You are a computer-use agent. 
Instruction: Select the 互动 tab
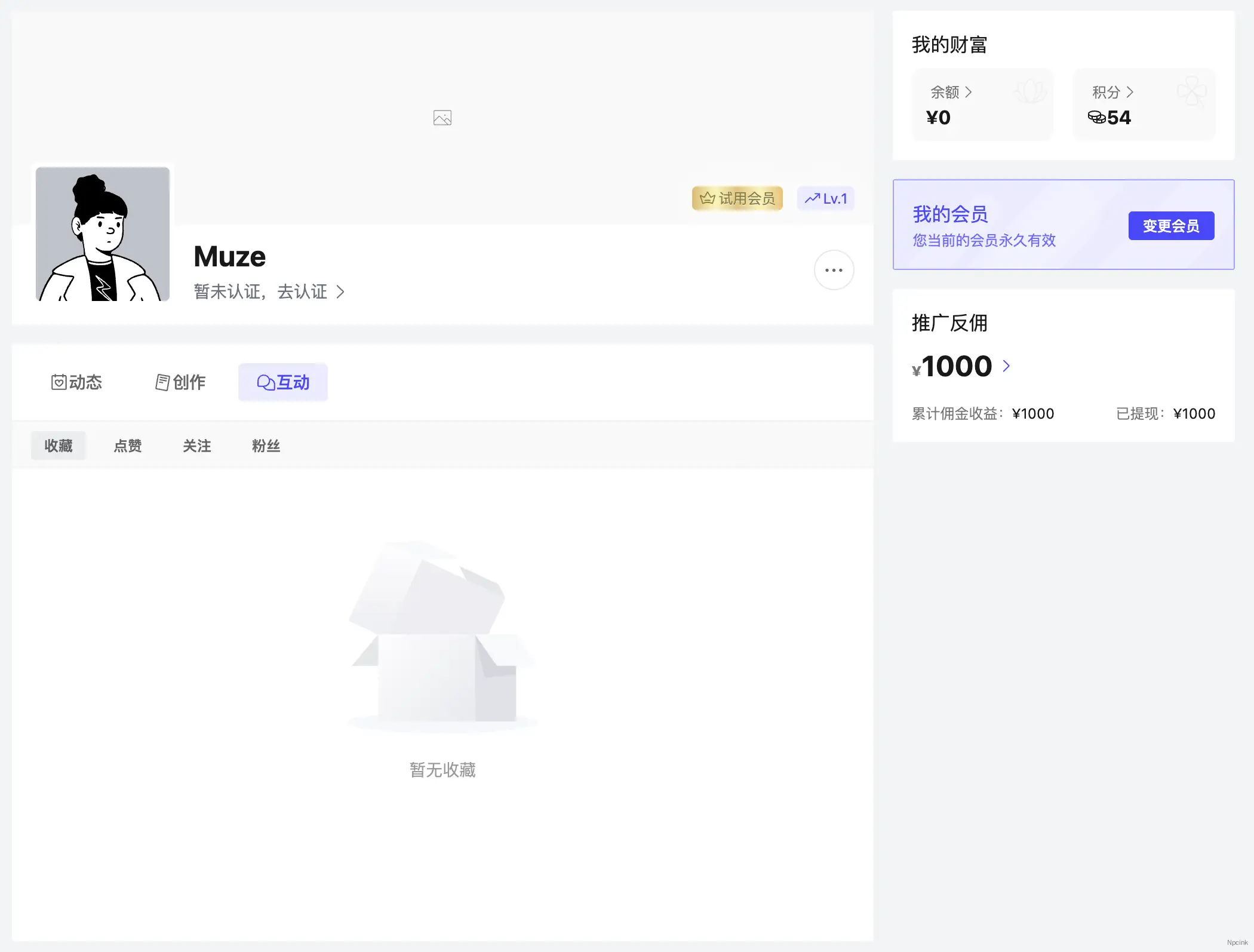[283, 382]
